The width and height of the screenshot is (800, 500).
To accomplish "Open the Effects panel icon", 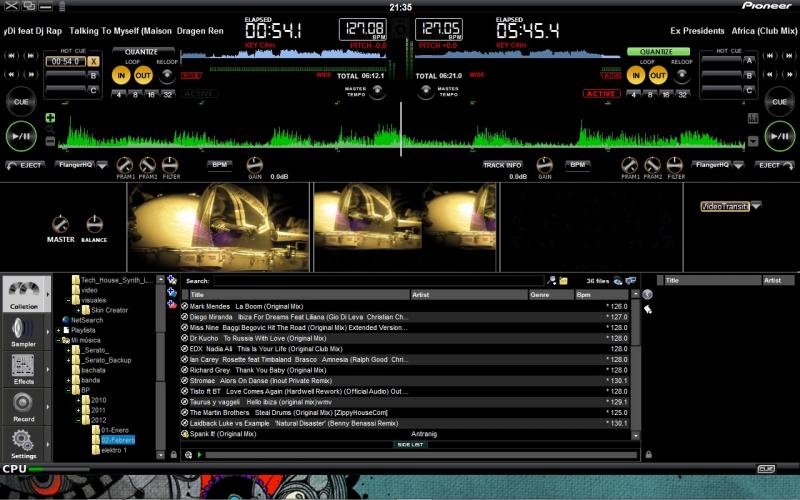I will click(x=23, y=366).
